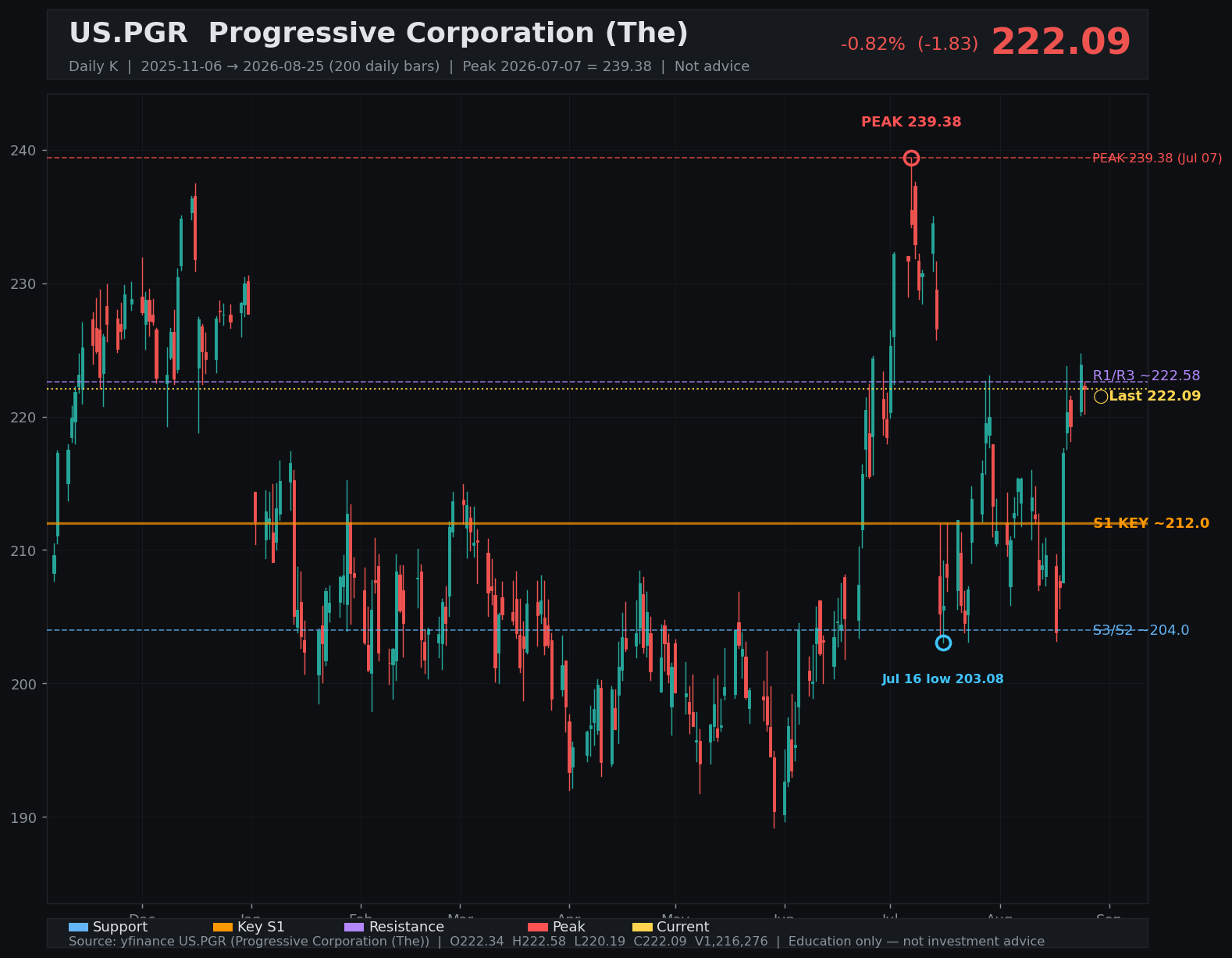Click the "S3/S2 ~204.0" support label

[x=1141, y=630]
